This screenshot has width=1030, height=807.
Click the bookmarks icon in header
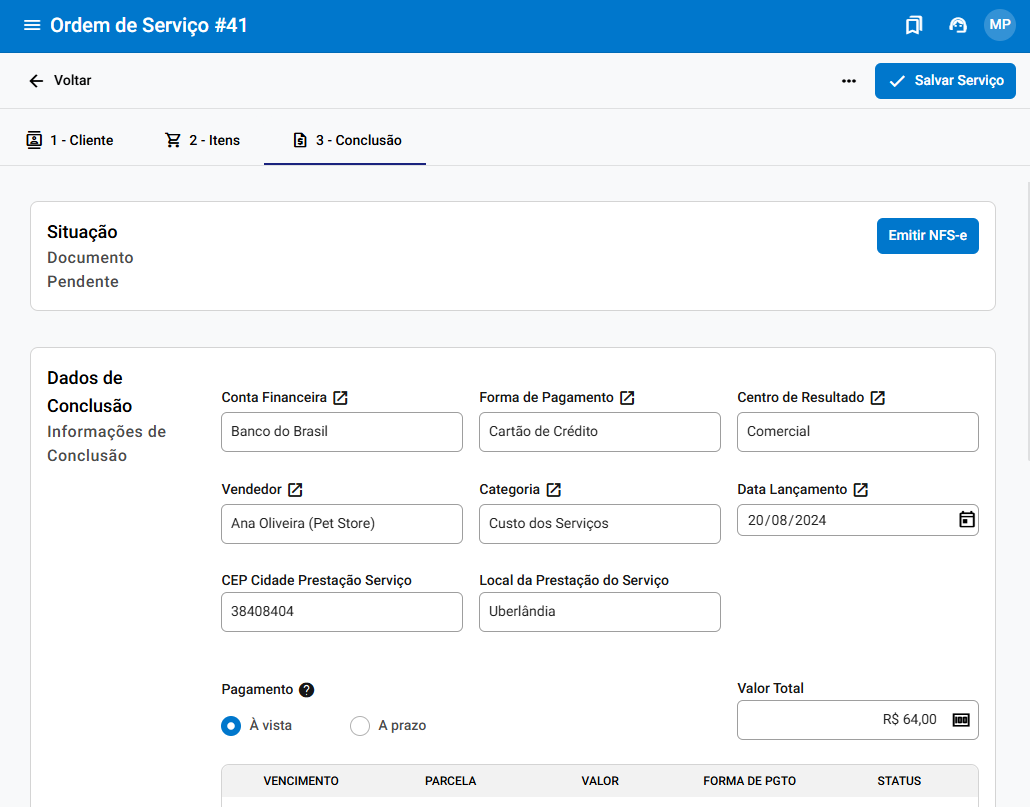[x=913, y=25]
